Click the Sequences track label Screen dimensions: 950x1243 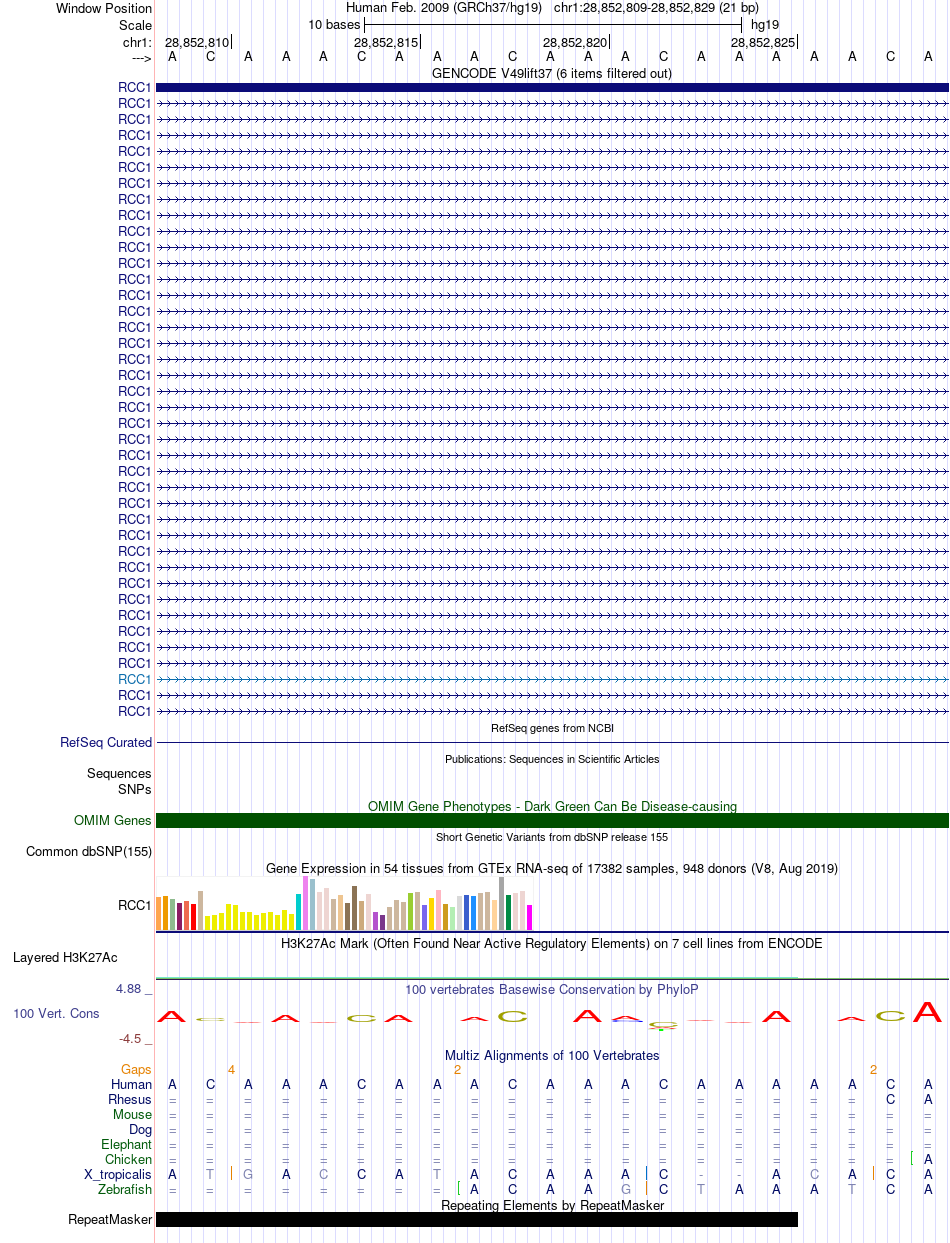coord(119,774)
